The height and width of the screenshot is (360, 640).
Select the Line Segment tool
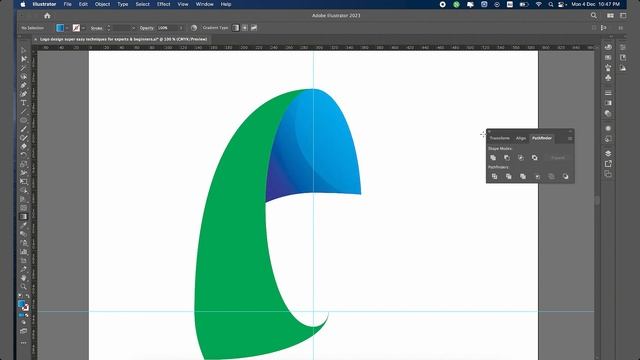click(23, 111)
